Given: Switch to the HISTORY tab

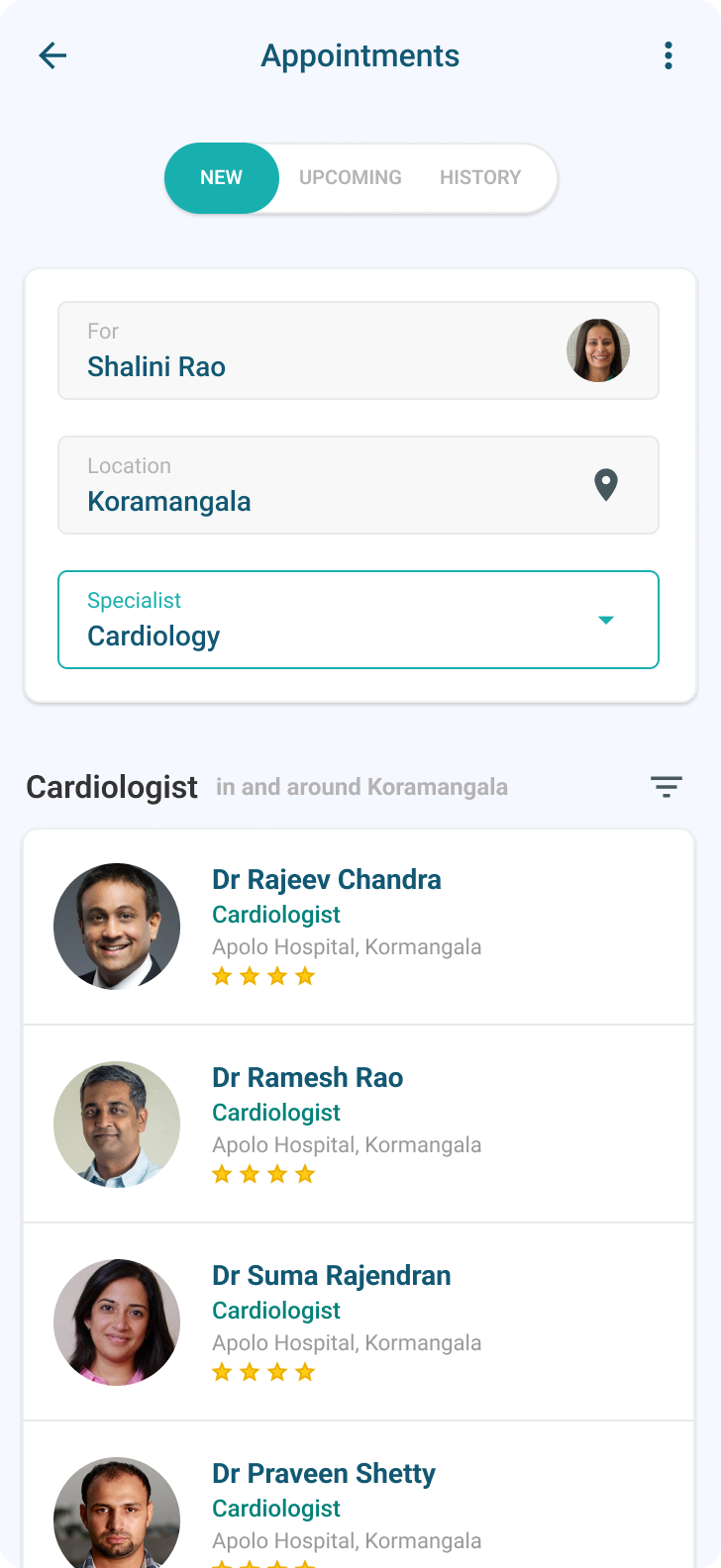Looking at the screenshot, I should [x=480, y=178].
